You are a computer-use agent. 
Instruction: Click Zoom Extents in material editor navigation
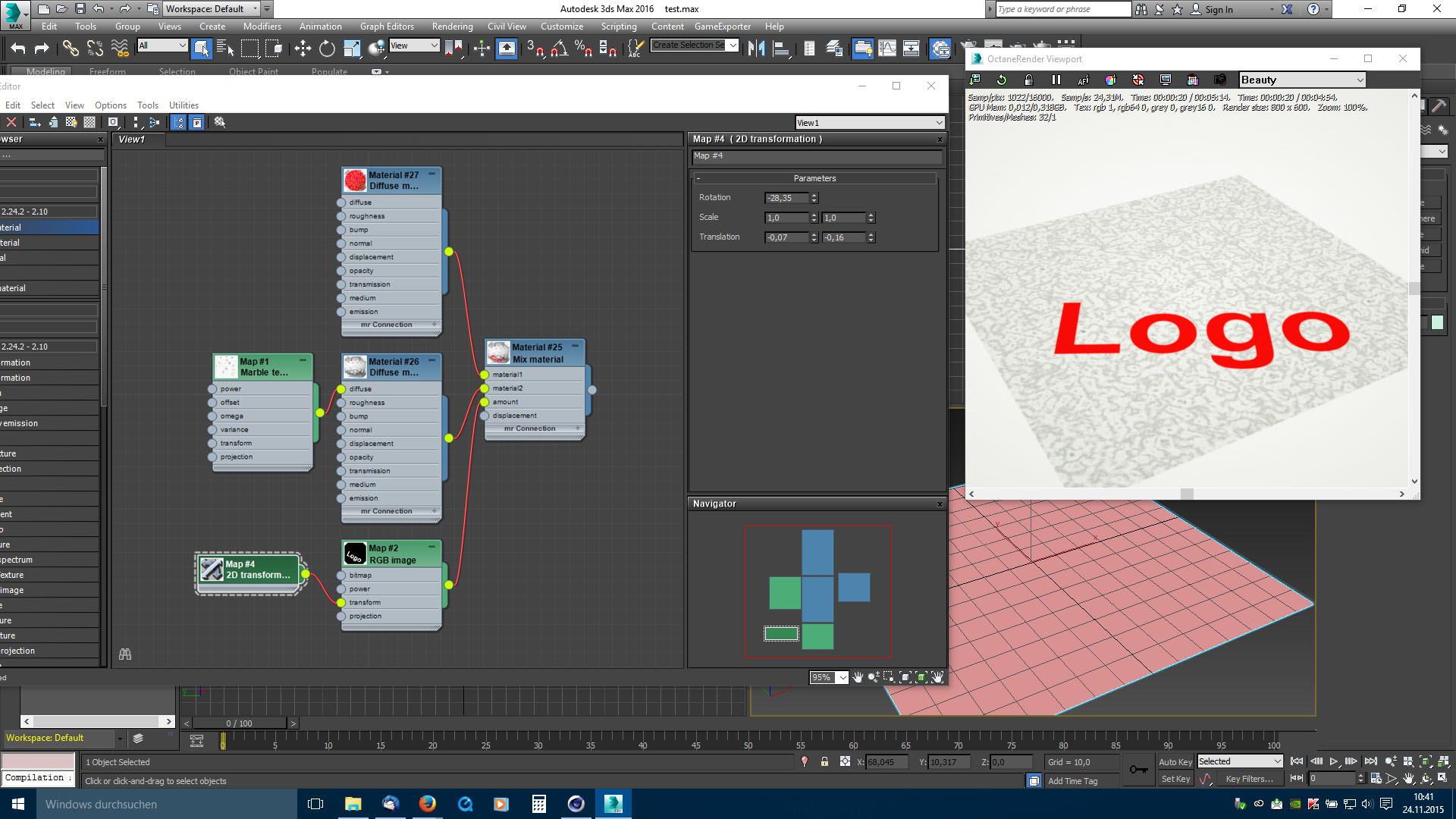click(905, 677)
